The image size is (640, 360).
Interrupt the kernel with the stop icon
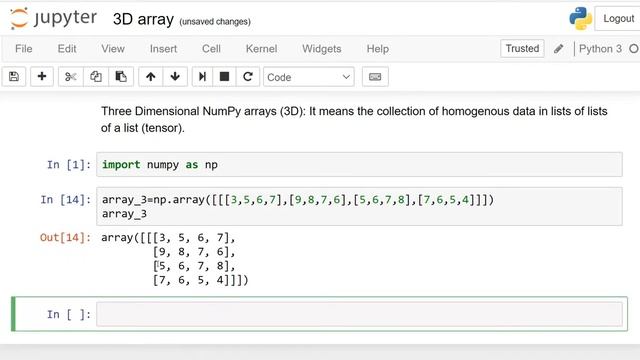(224, 77)
